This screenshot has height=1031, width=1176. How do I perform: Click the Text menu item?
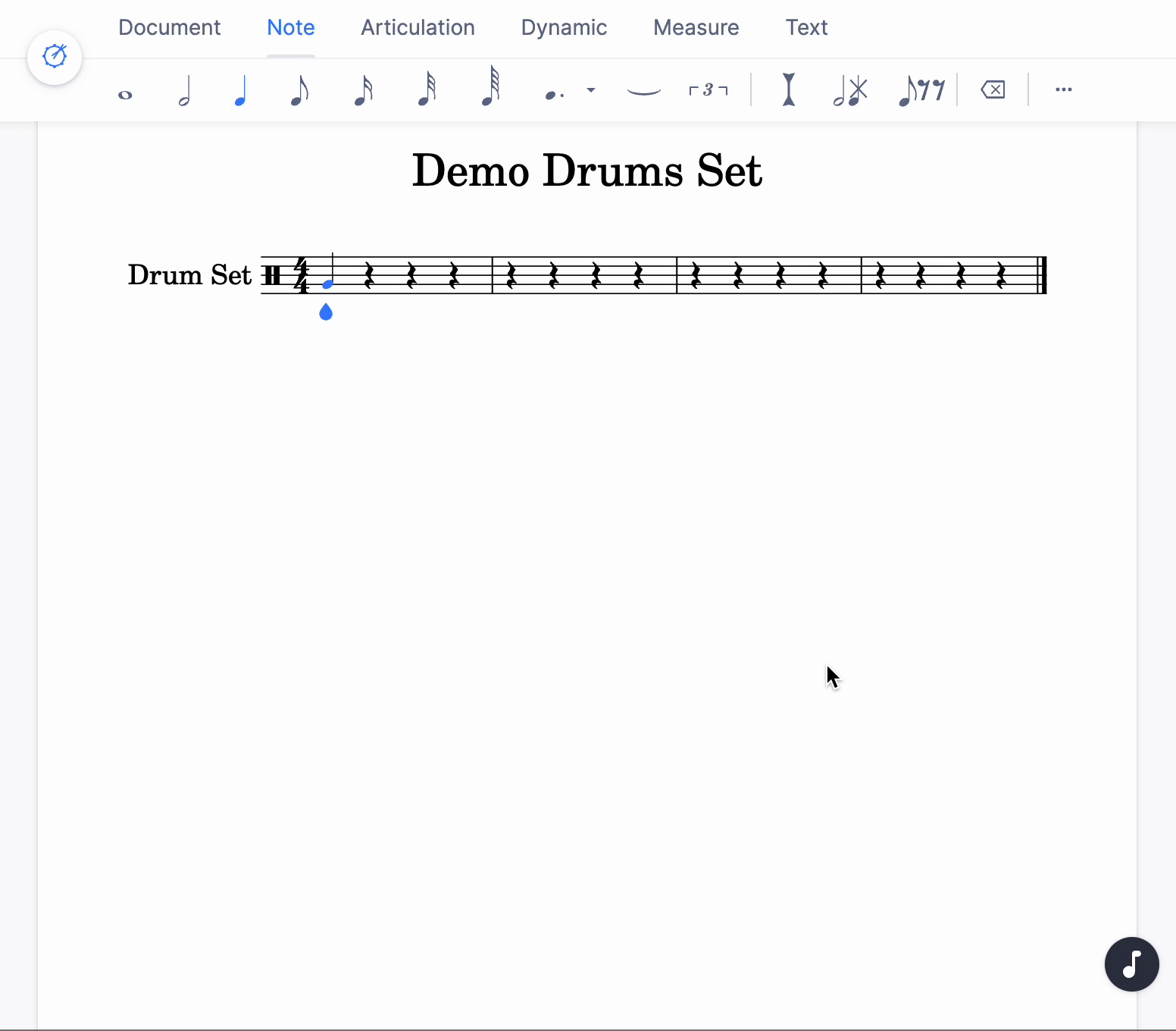(806, 27)
